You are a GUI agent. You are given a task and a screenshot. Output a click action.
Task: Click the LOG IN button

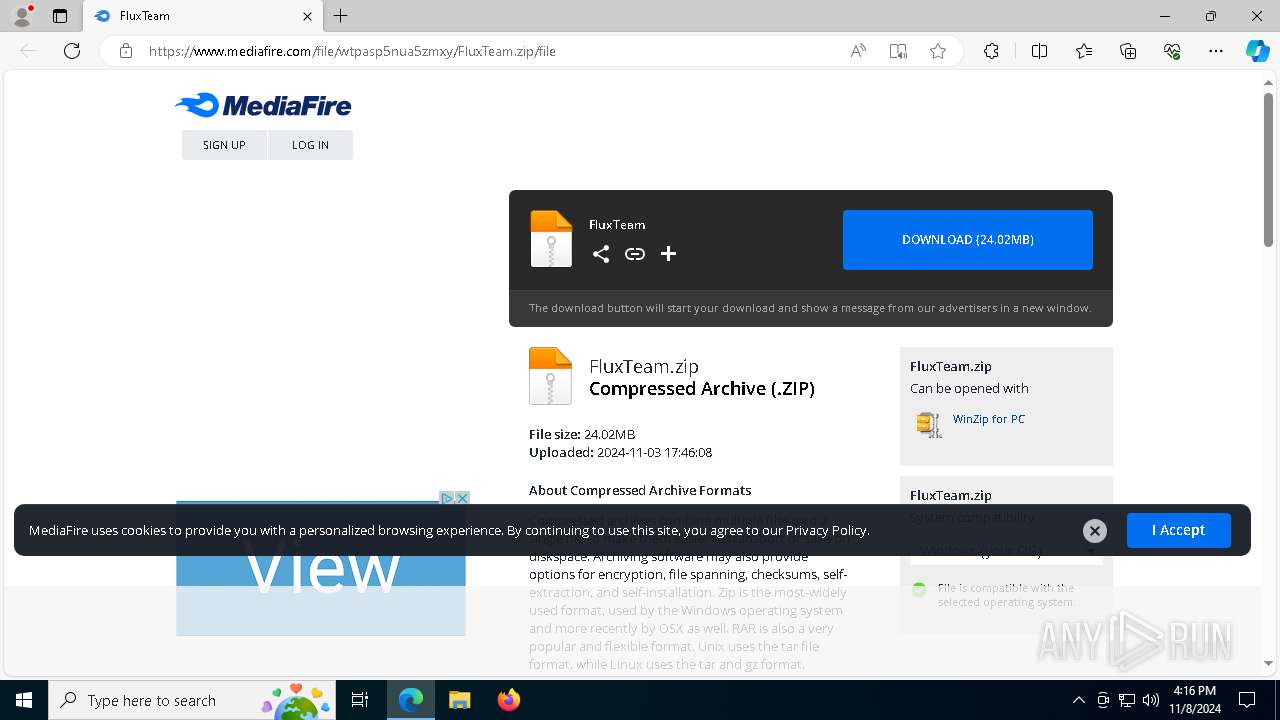pyautogui.click(x=310, y=145)
